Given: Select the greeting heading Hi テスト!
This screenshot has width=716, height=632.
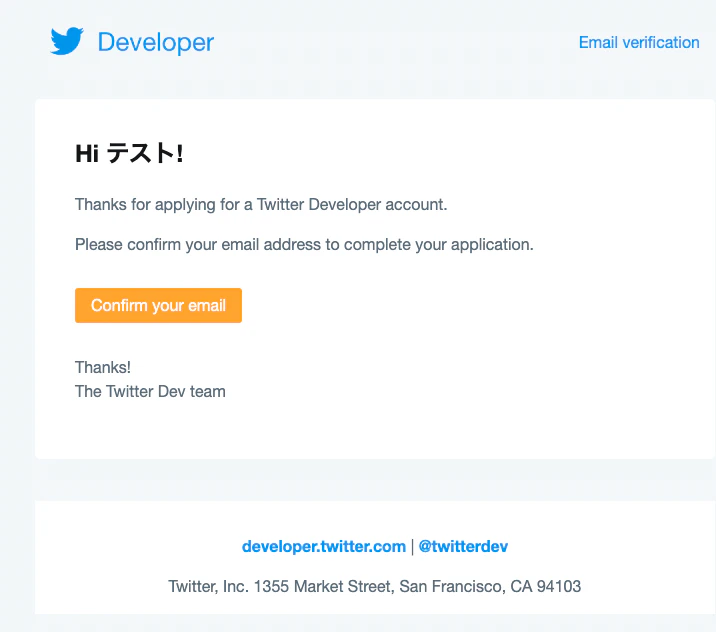Looking at the screenshot, I should [x=129, y=153].
